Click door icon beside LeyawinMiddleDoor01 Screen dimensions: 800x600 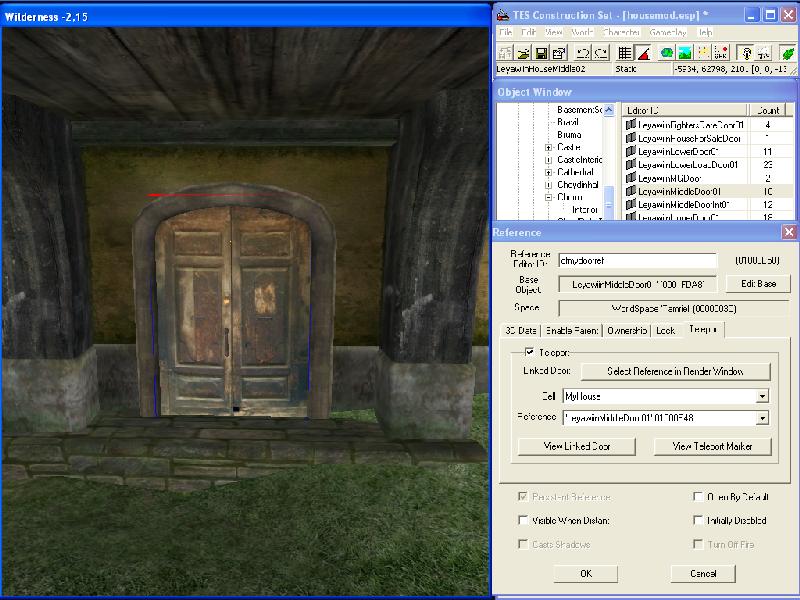(631, 191)
